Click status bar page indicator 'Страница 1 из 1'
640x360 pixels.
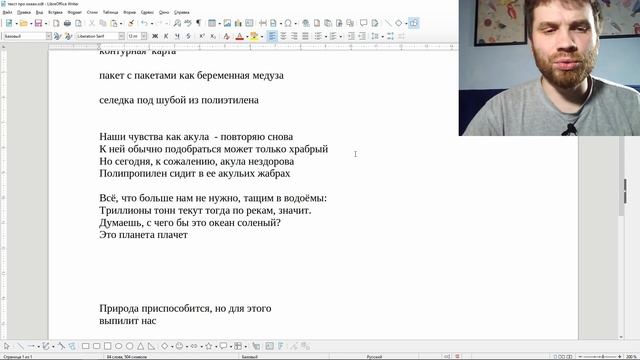(18, 357)
